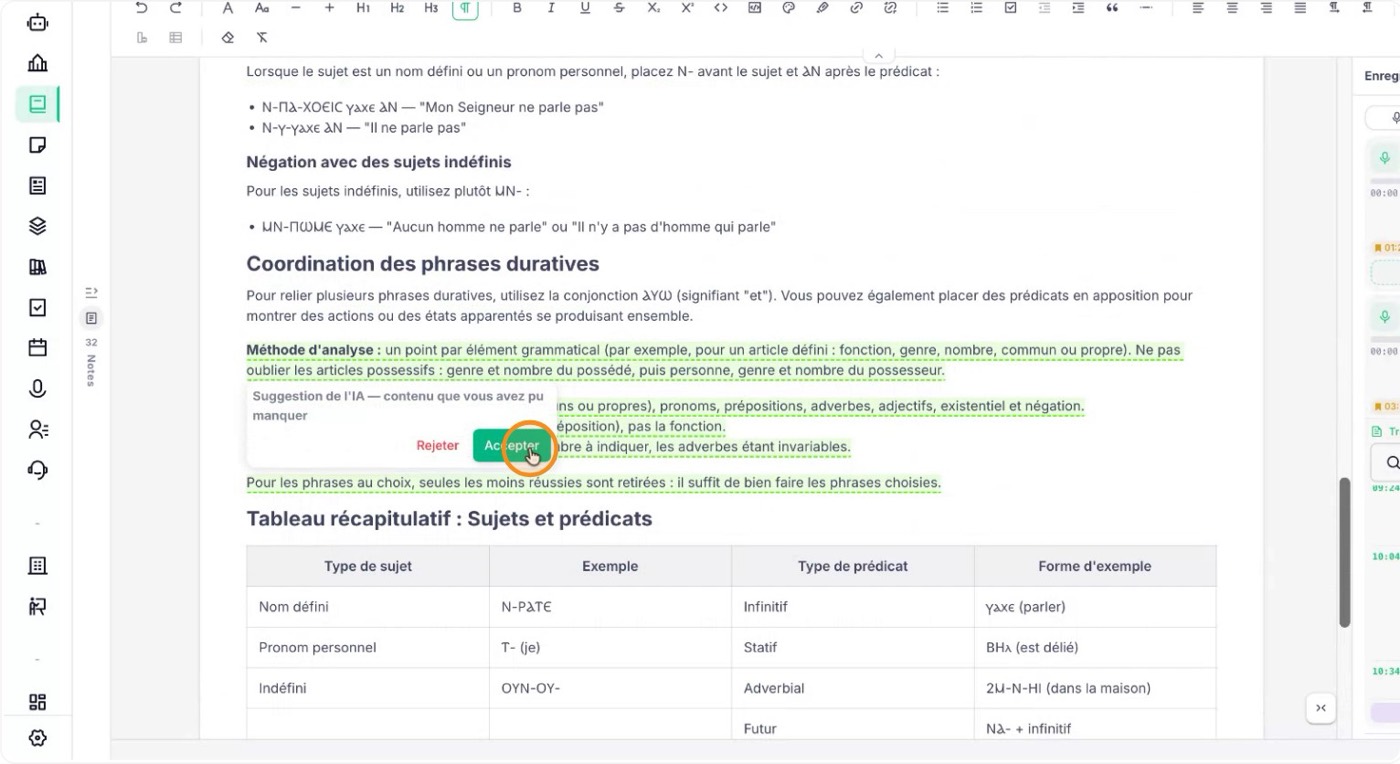1400x764 pixels.
Task: Insert a task checklist
Action: tap(1010, 8)
